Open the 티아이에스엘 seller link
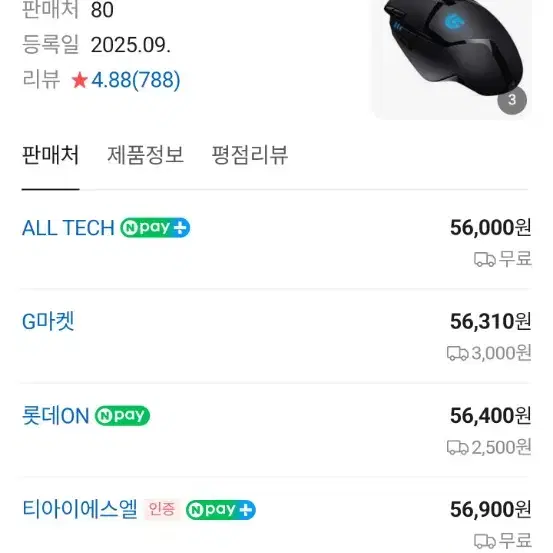 pos(80,510)
